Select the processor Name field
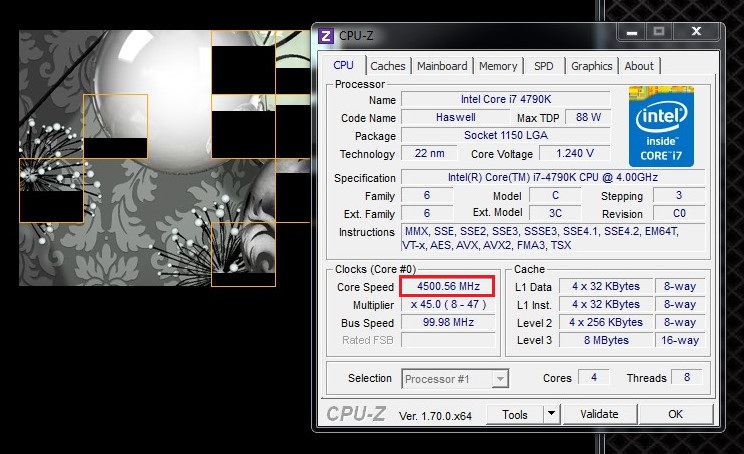This screenshot has width=744, height=454. pos(505,100)
